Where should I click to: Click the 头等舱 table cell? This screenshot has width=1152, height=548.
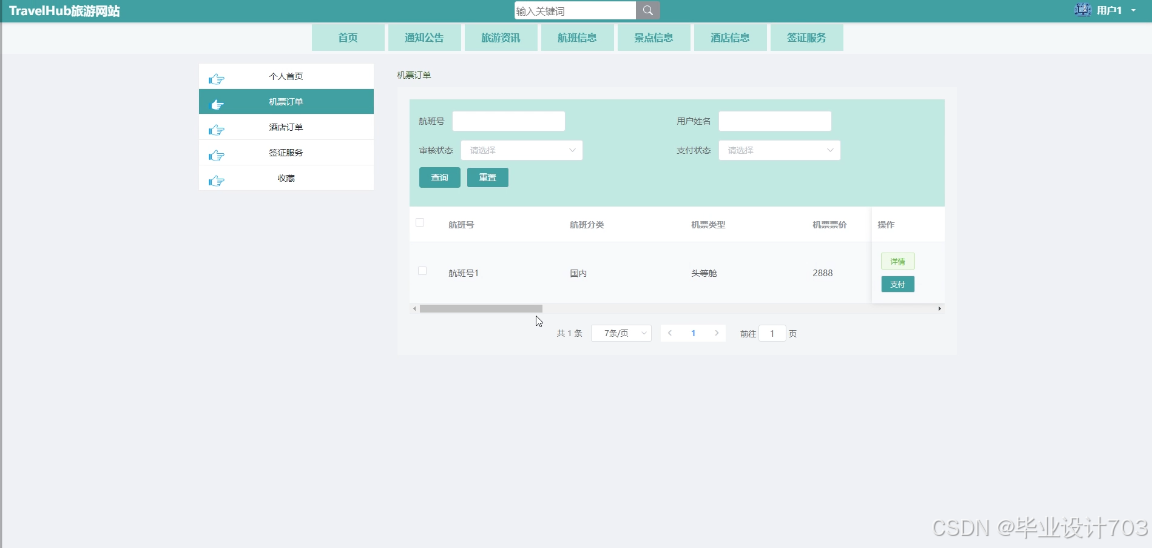pyautogui.click(x=704, y=273)
